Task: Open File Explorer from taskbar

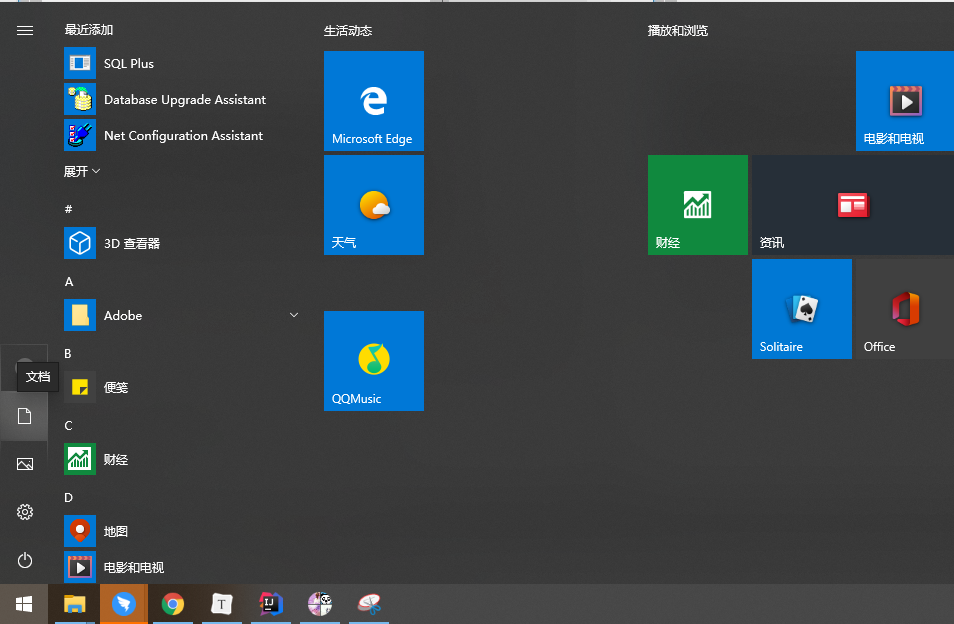Action: click(x=75, y=604)
